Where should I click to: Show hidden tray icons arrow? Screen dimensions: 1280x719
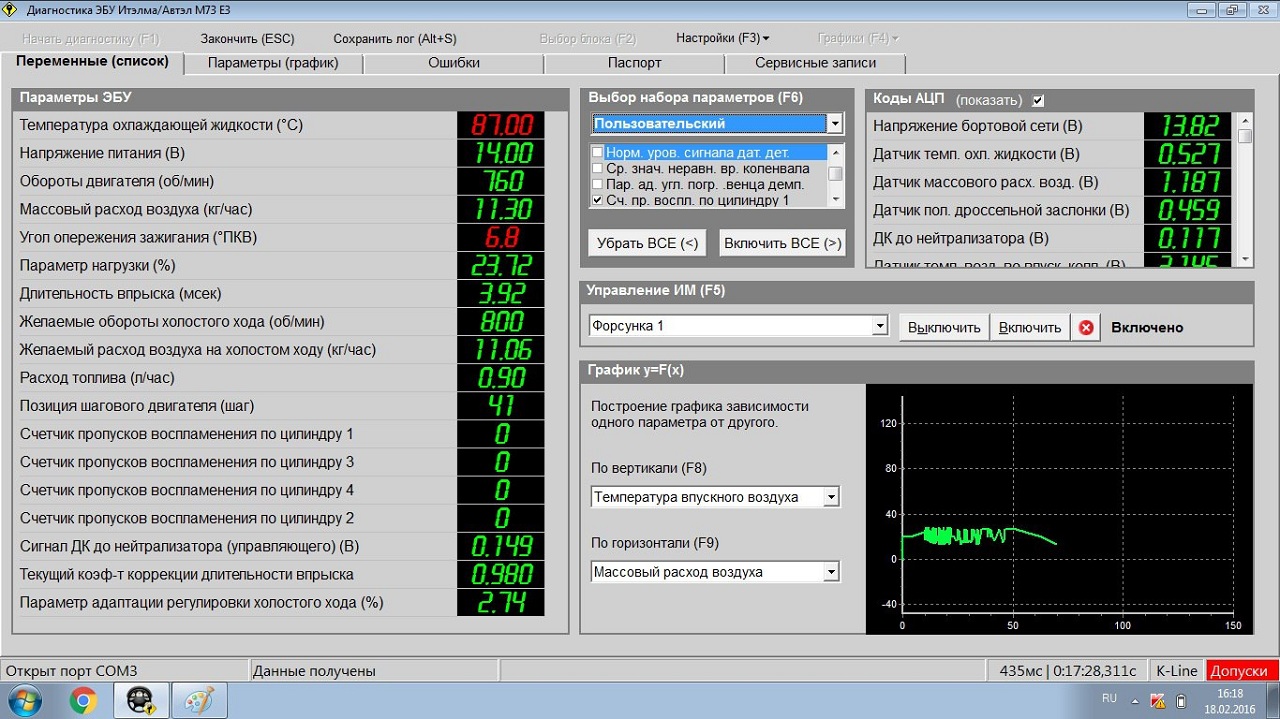point(1134,700)
